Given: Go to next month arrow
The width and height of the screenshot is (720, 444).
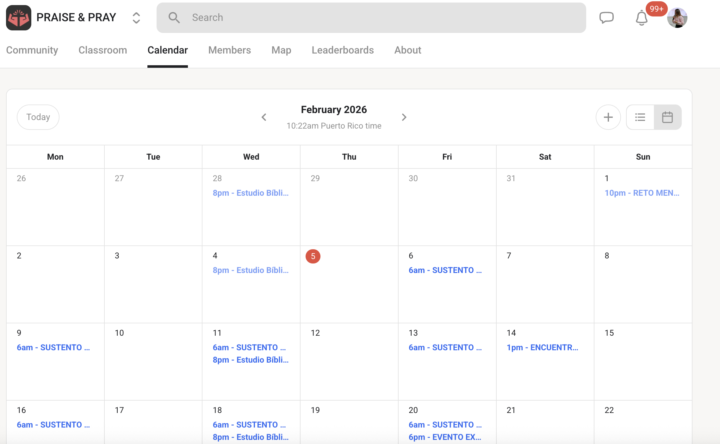Looking at the screenshot, I should point(404,117).
